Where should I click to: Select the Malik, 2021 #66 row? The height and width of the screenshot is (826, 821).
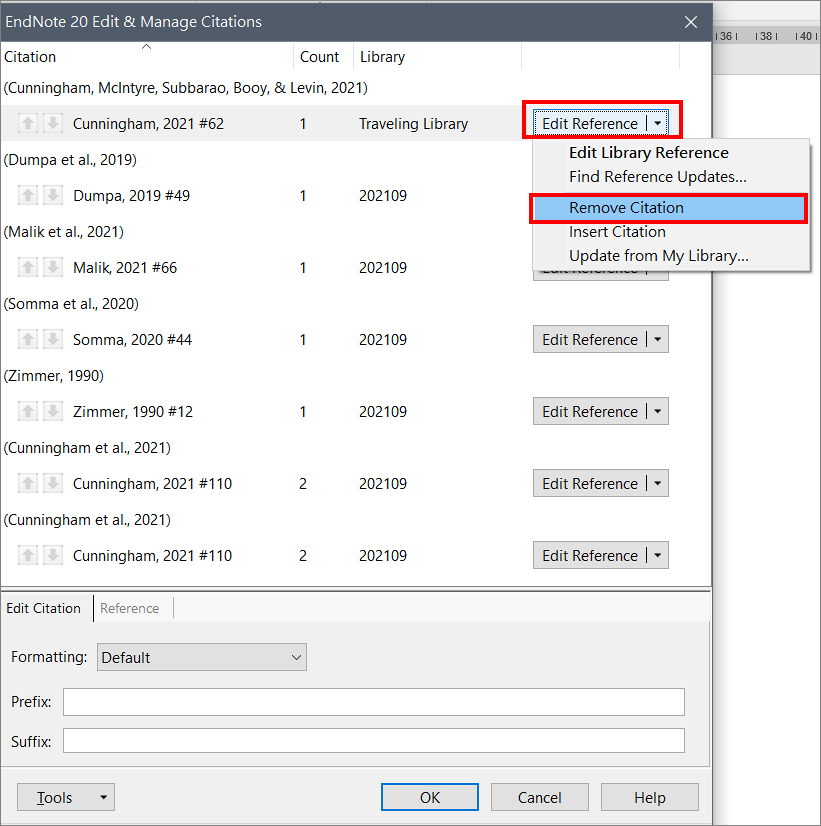point(125,268)
